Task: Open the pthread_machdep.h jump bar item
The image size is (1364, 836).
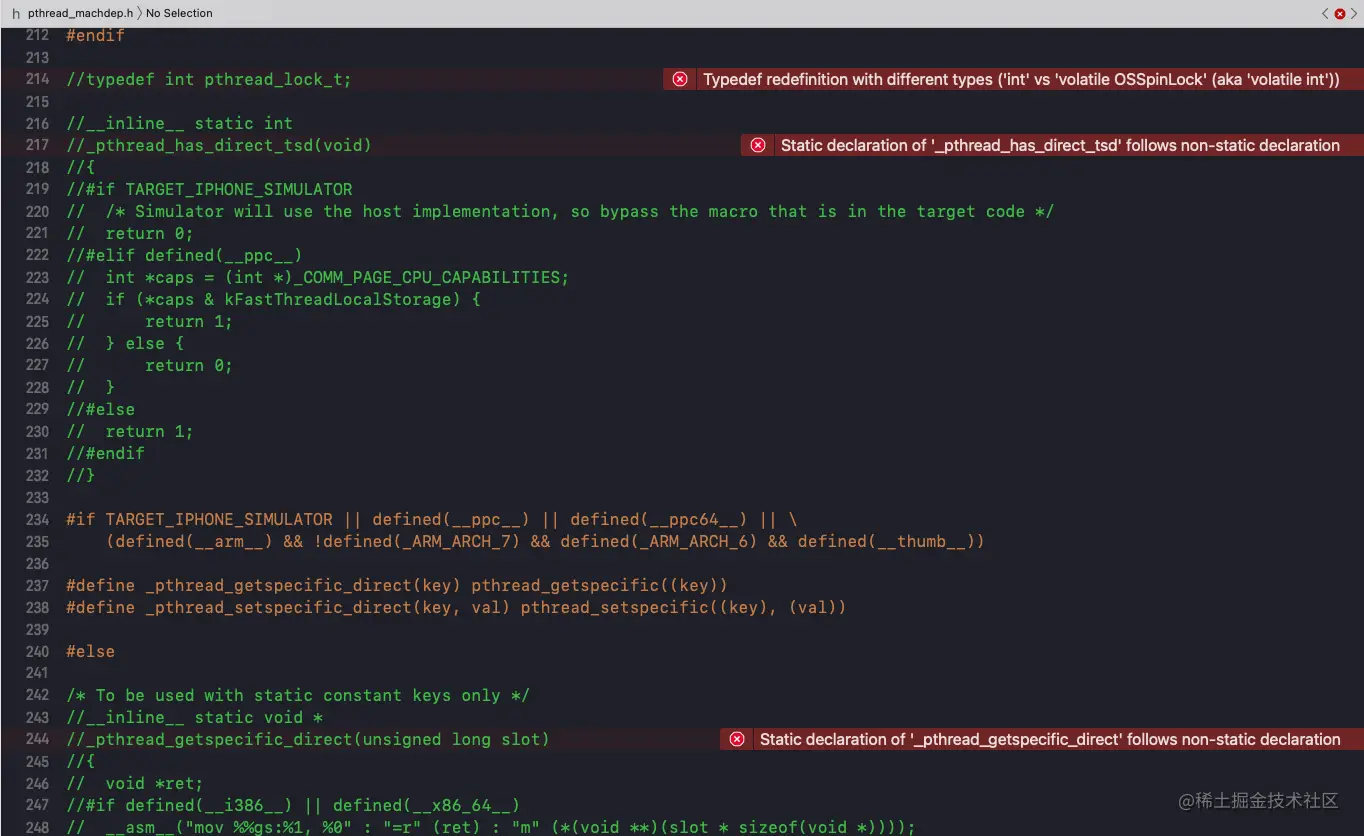Action: tap(80, 14)
